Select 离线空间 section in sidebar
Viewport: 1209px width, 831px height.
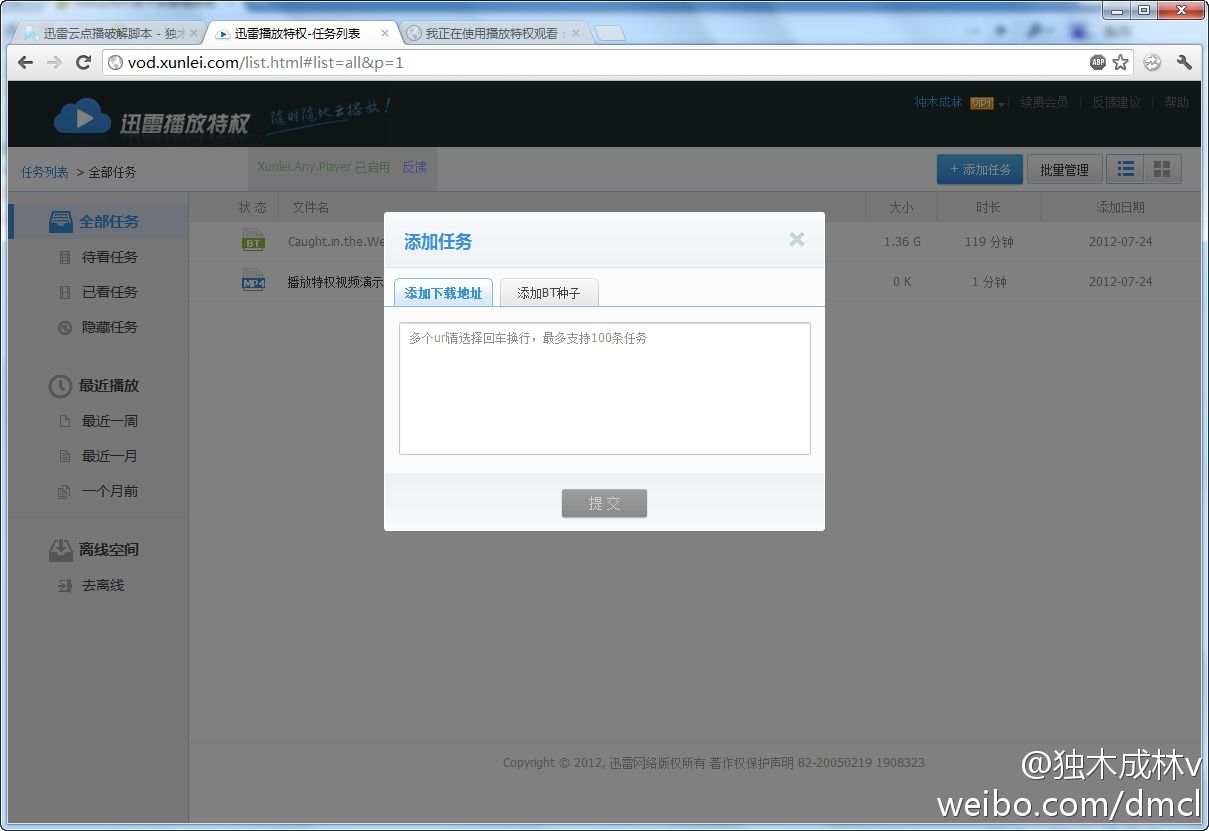(x=108, y=549)
